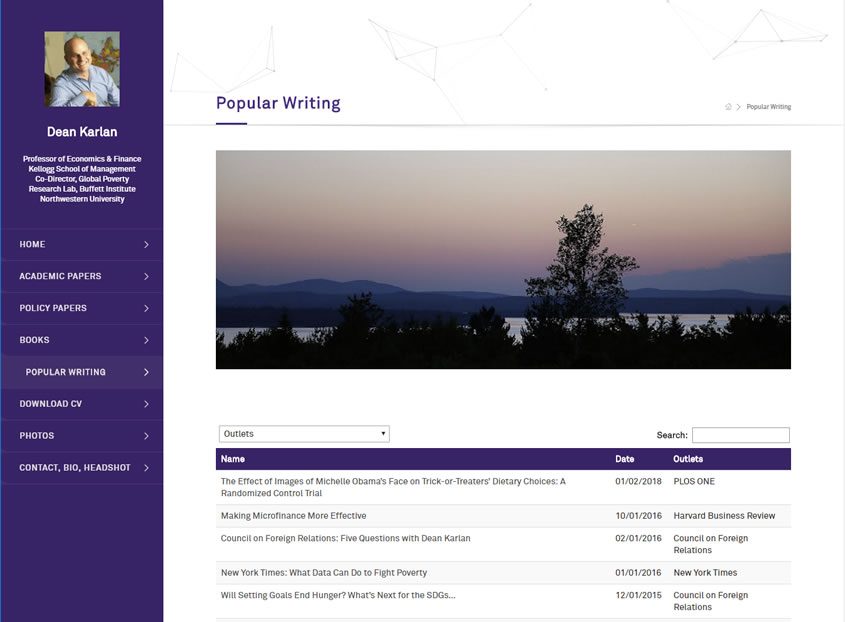Image resolution: width=845 pixels, height=622 pixels.
Task: Click the chevron arrow beside Academic Papers
Action: click(146, 276)
